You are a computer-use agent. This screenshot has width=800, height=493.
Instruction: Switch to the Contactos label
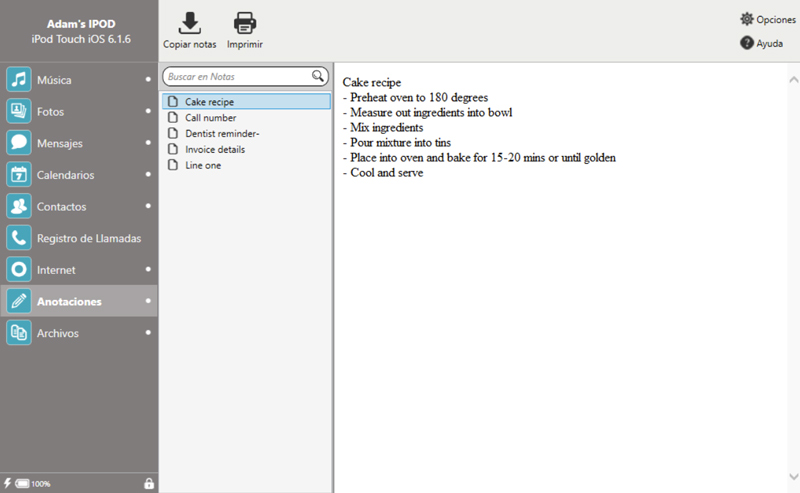61,207
